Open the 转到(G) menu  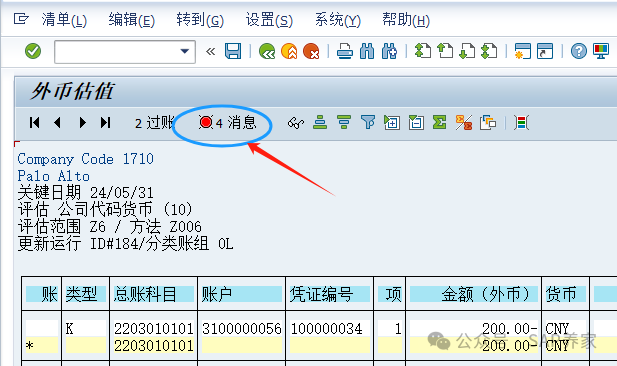[200, 20]
